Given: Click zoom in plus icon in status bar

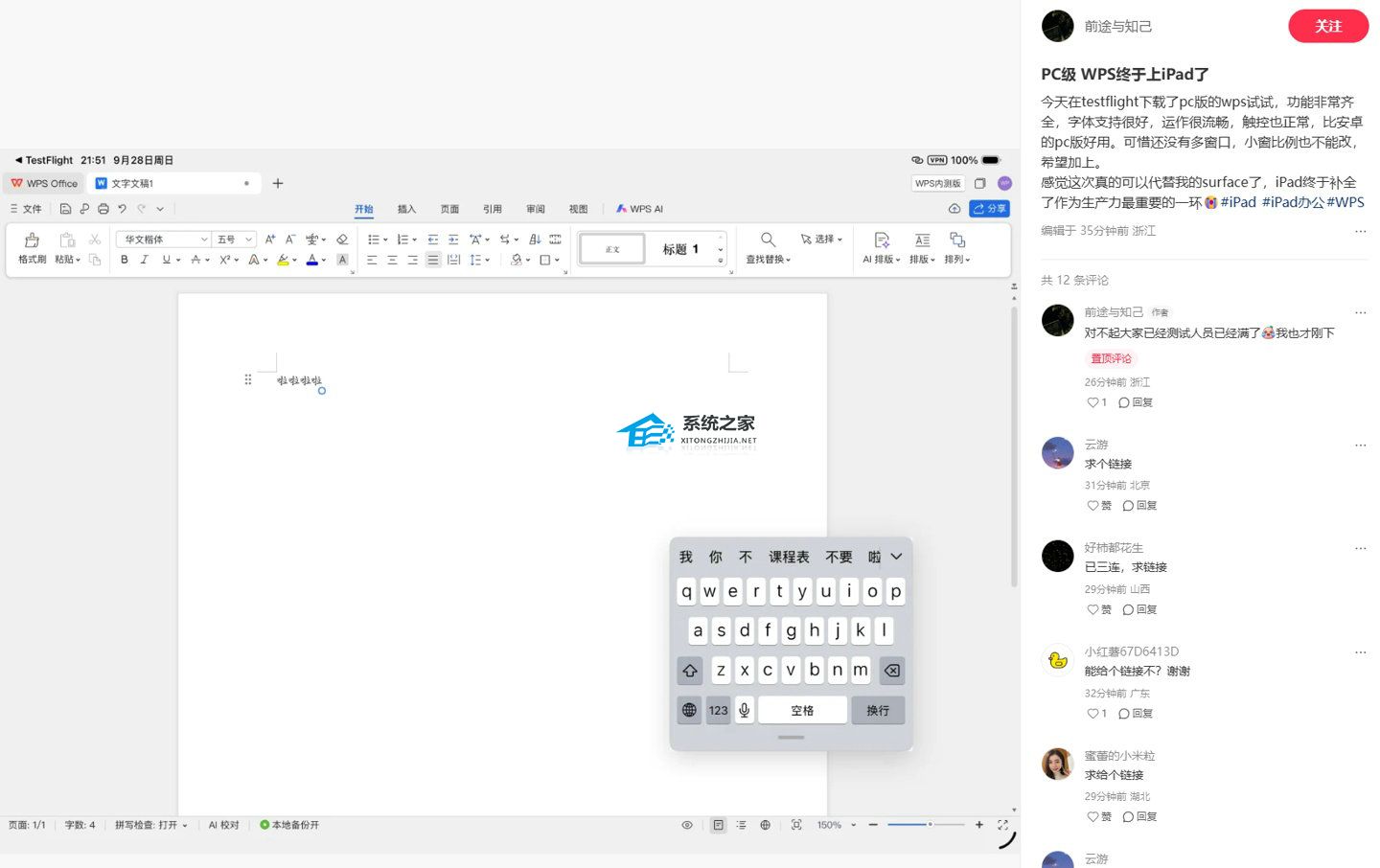Looking at the screenshot, I should coord(979,825).
